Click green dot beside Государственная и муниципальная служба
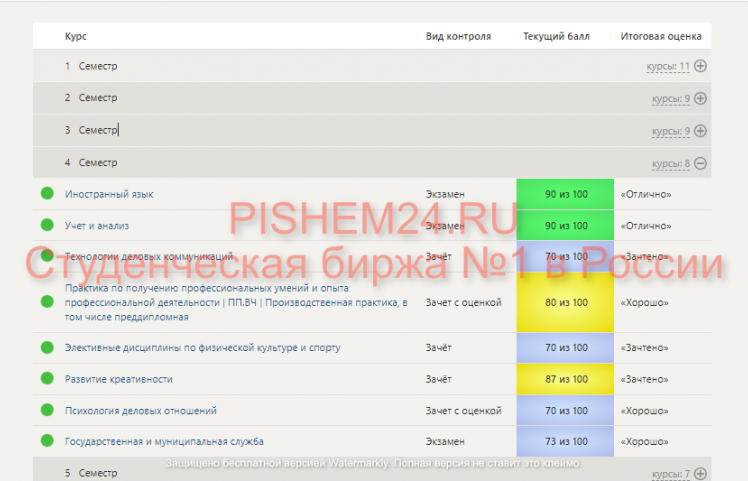This screenshot has width=748, height=481. 47,441
